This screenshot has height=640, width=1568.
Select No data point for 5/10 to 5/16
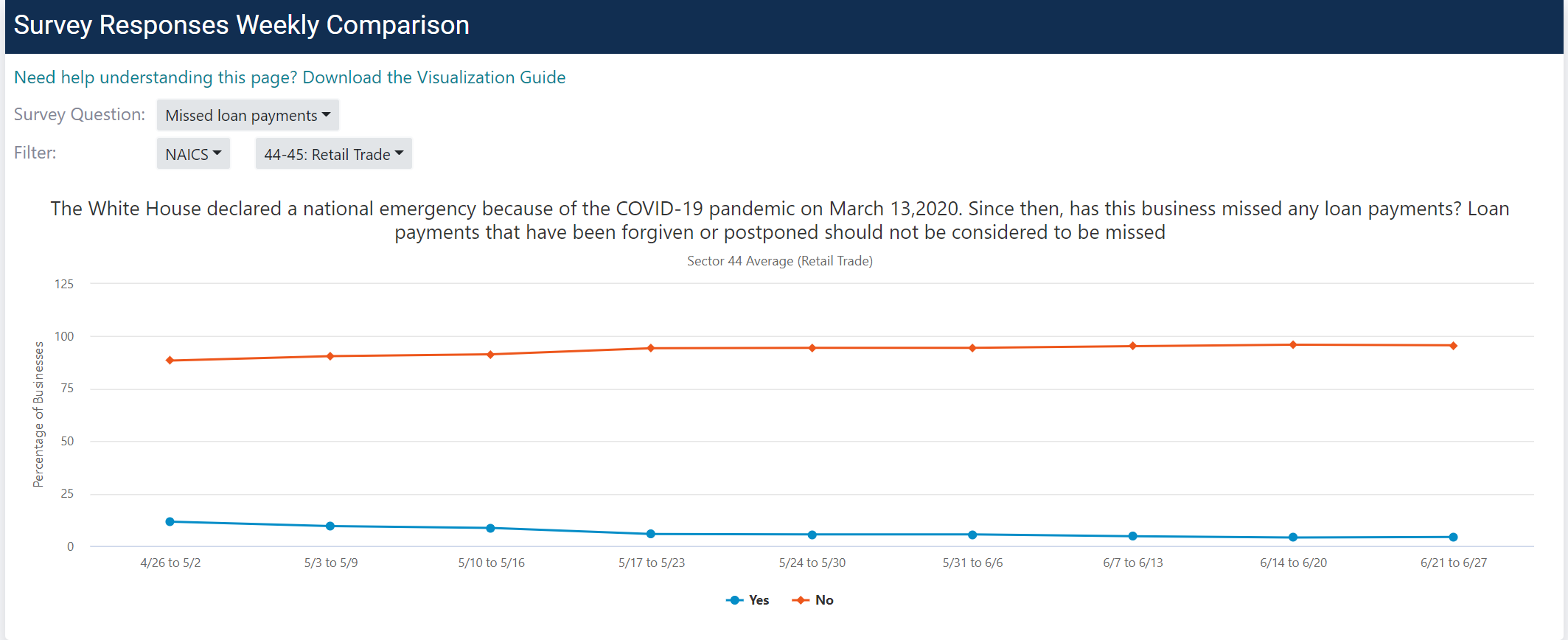pyautogui.click(x=491, y=355)
